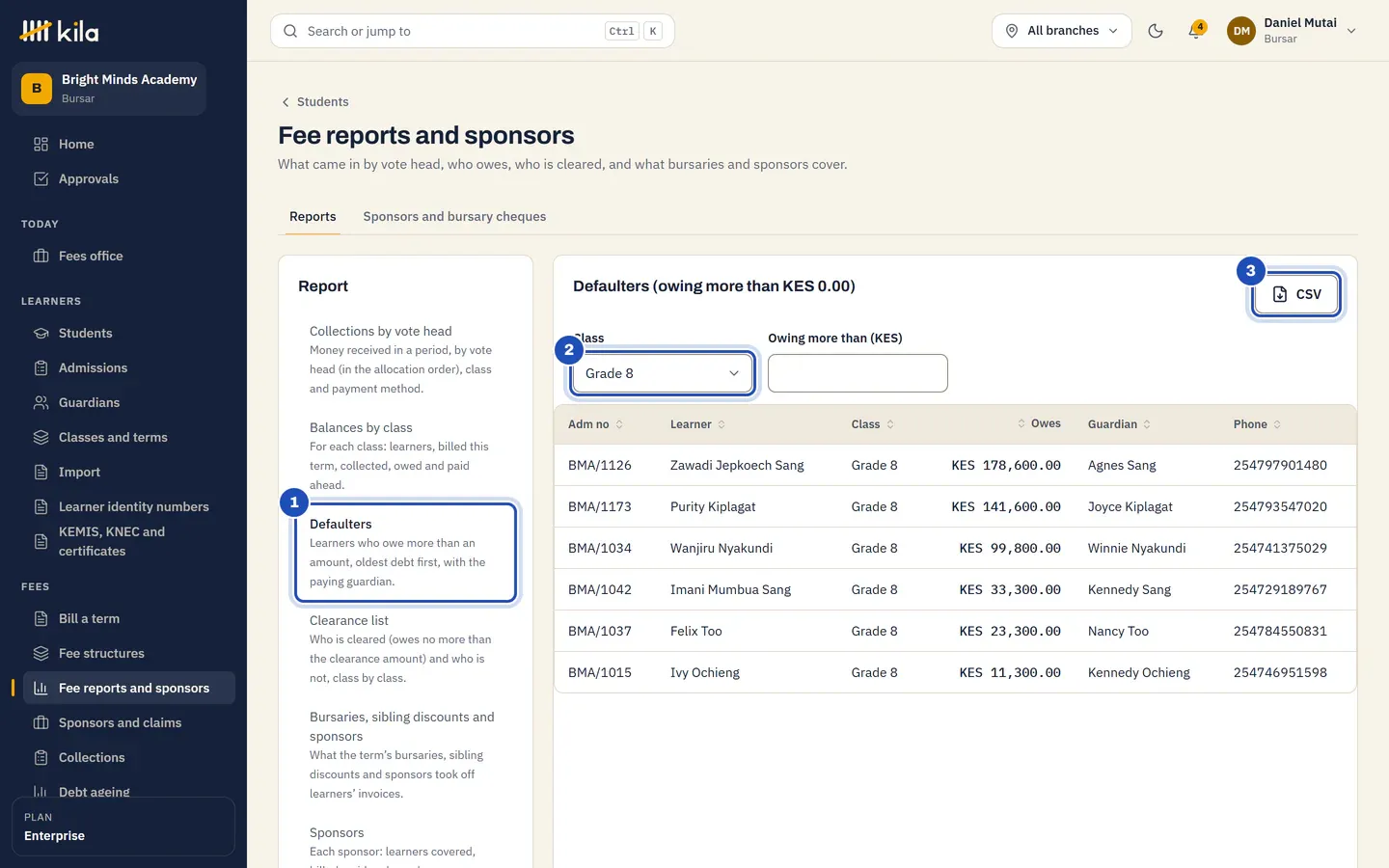Toggle dark mode moon icon

(x=1156, y=31)
